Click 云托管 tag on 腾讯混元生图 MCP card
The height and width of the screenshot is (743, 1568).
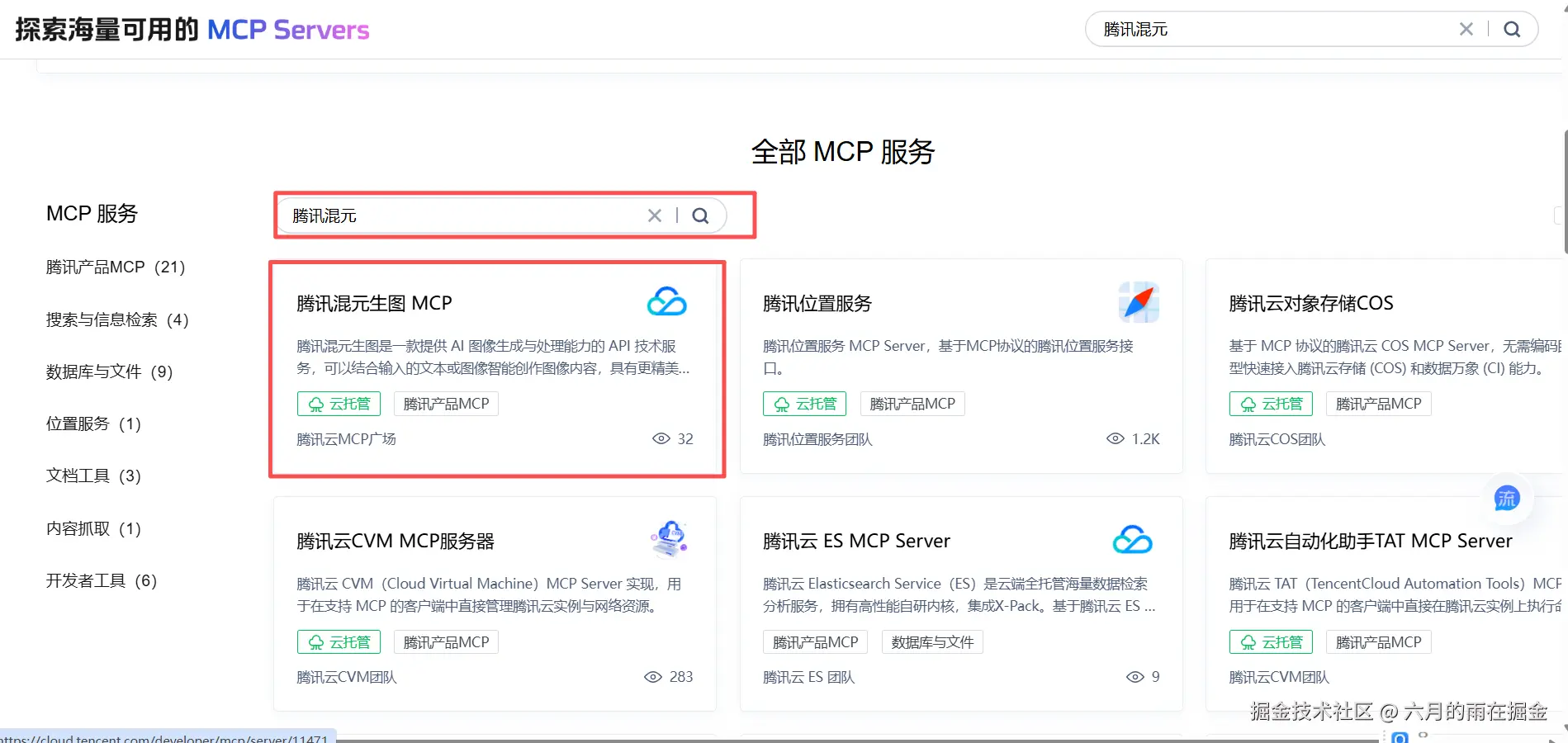pos(339,404)
